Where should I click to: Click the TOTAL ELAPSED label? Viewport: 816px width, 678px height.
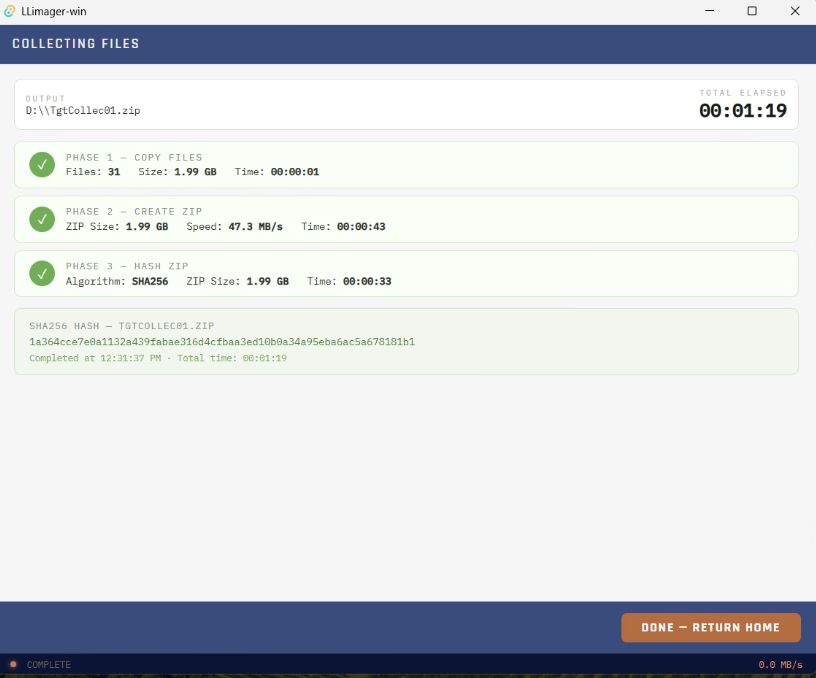tap(743, 93)
